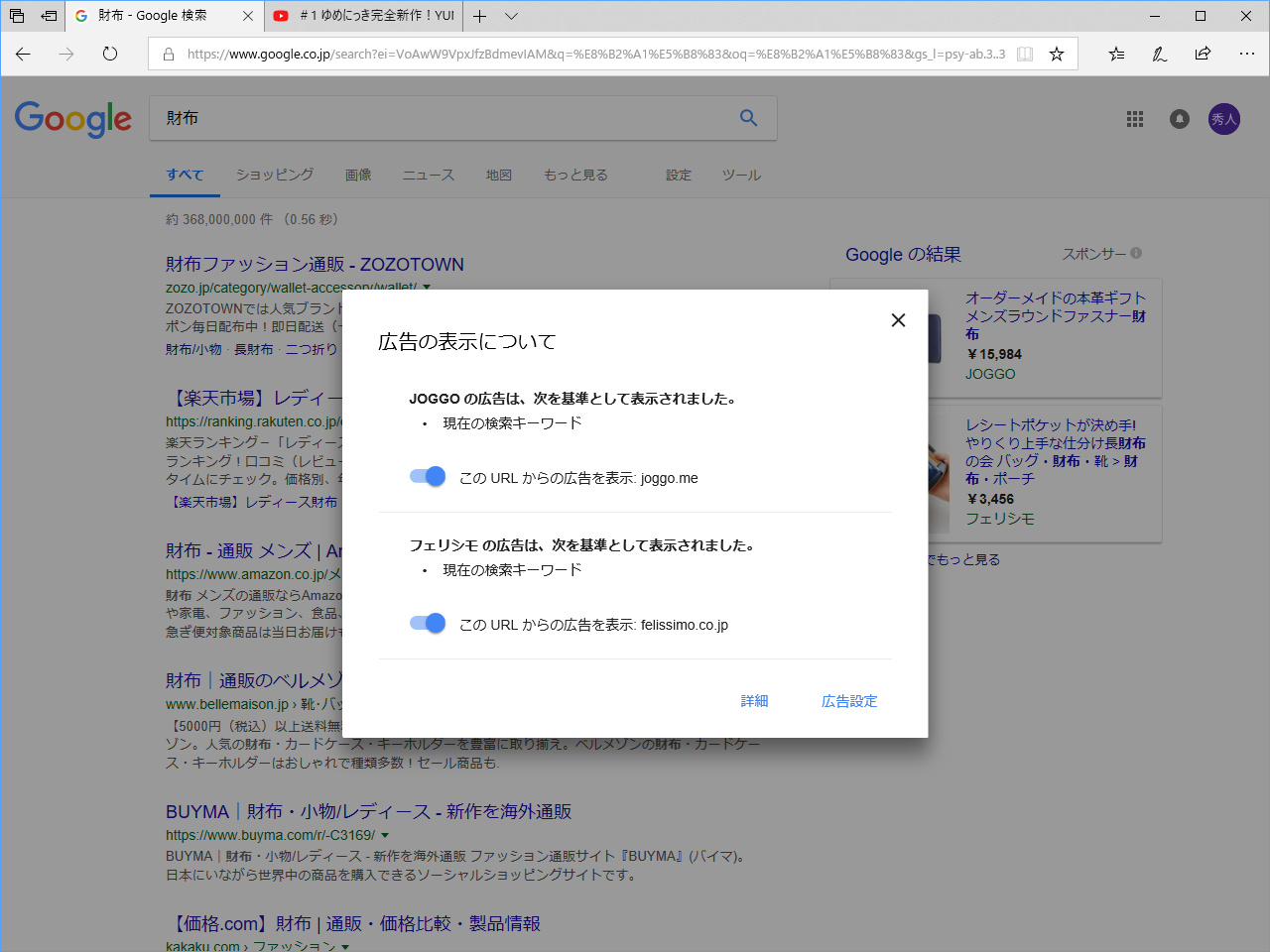The width and height of the screenshot is (1270, 952).
Task: Click the search magnifier icon
Action: [748, 117]
